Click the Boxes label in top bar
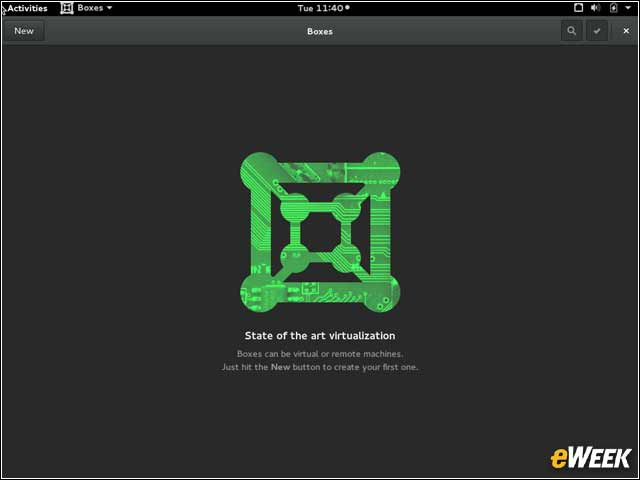Viewport: 640px width, 480px height. pyautogui.click(x=90, y=8)
